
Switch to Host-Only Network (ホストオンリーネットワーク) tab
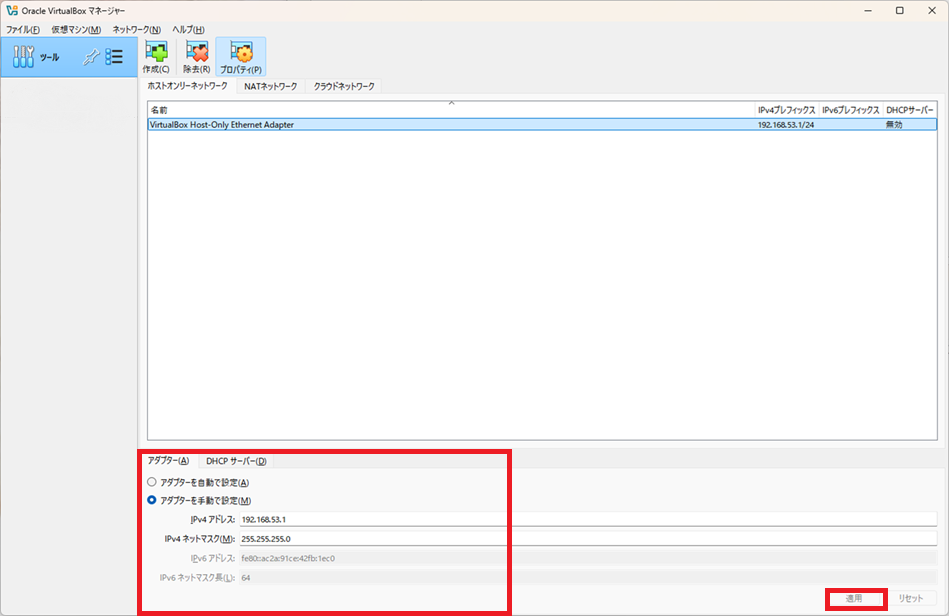point(188,86)
